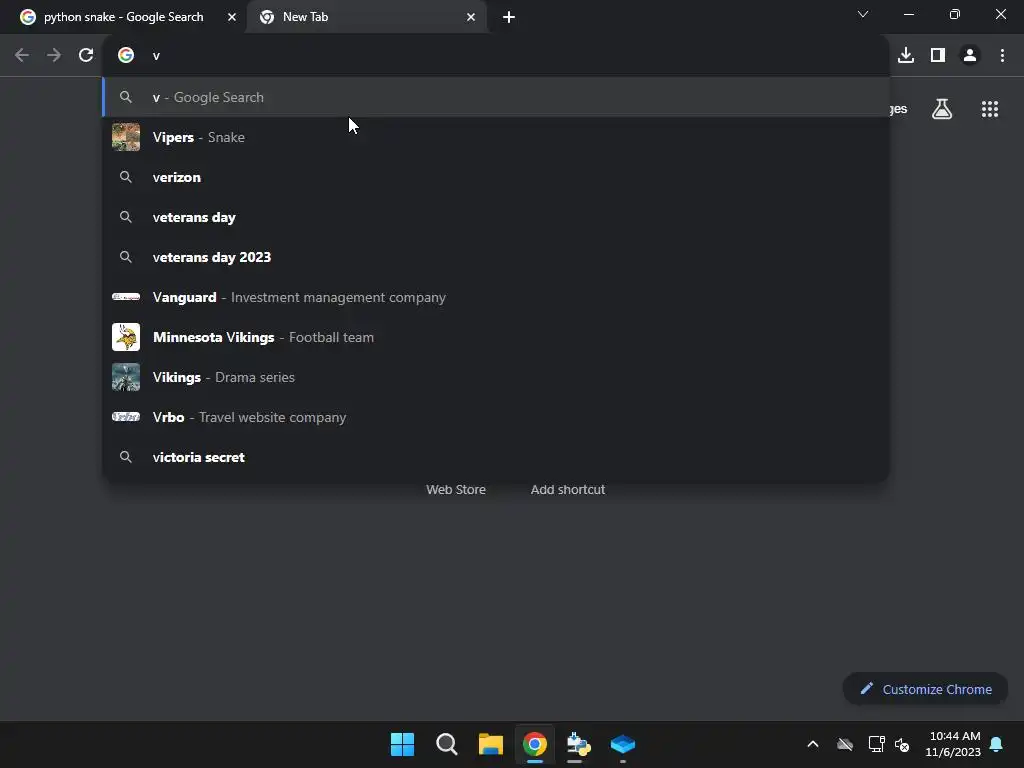
Task: Open the profile avatar icon
Action: pos(970,56)
